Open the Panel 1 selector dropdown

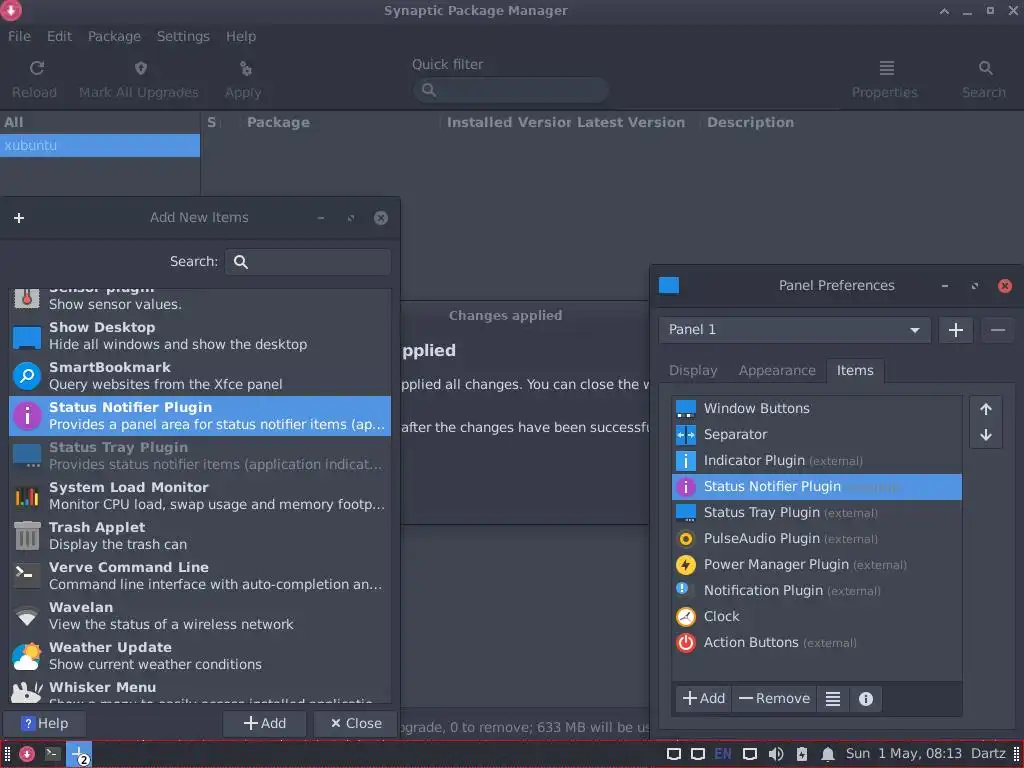(794, 330)
